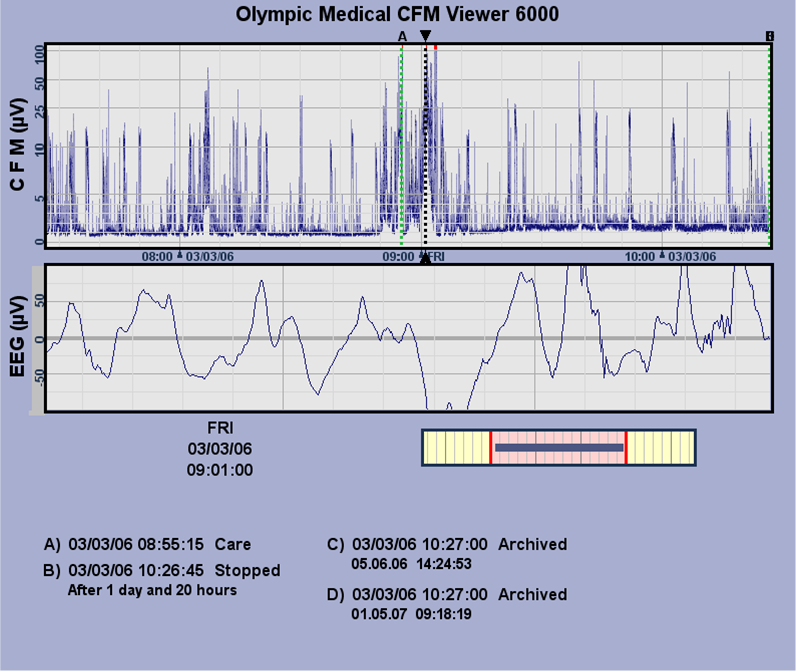Image resolution: width=796 pixels, height=671 pixels.
Task: Select event B 10:26:45 Stopped entry
Action: point(161,570)
